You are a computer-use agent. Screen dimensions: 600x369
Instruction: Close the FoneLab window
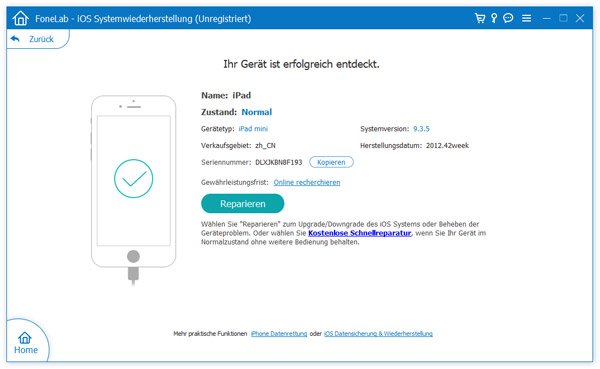580,18
